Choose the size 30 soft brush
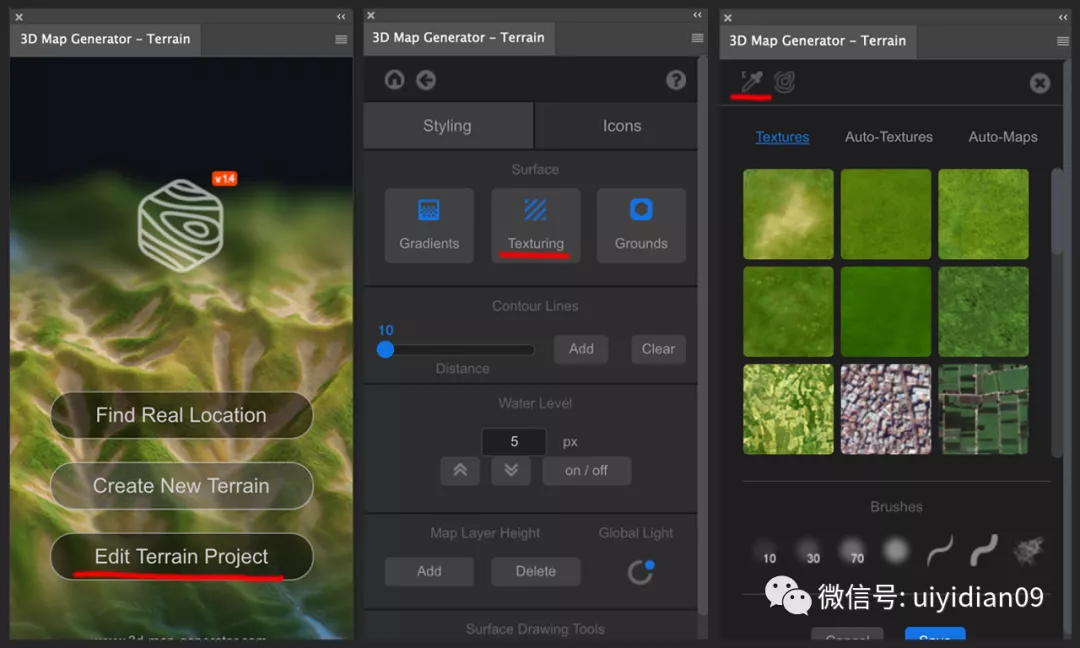This screenshot has width=1080, height=648. pos(809,552)
